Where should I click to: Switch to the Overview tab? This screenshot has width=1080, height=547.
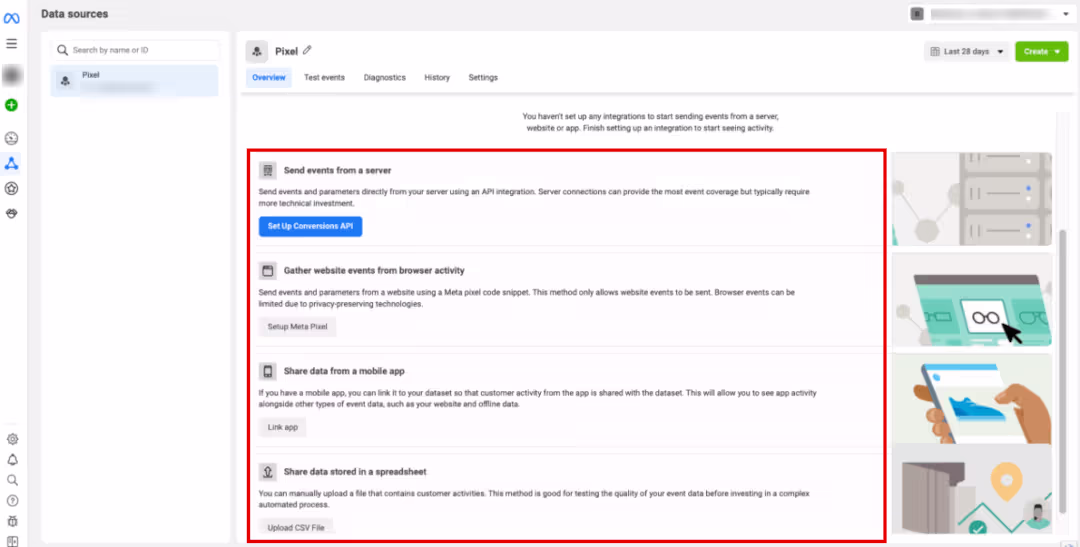[x=269, y=78]
